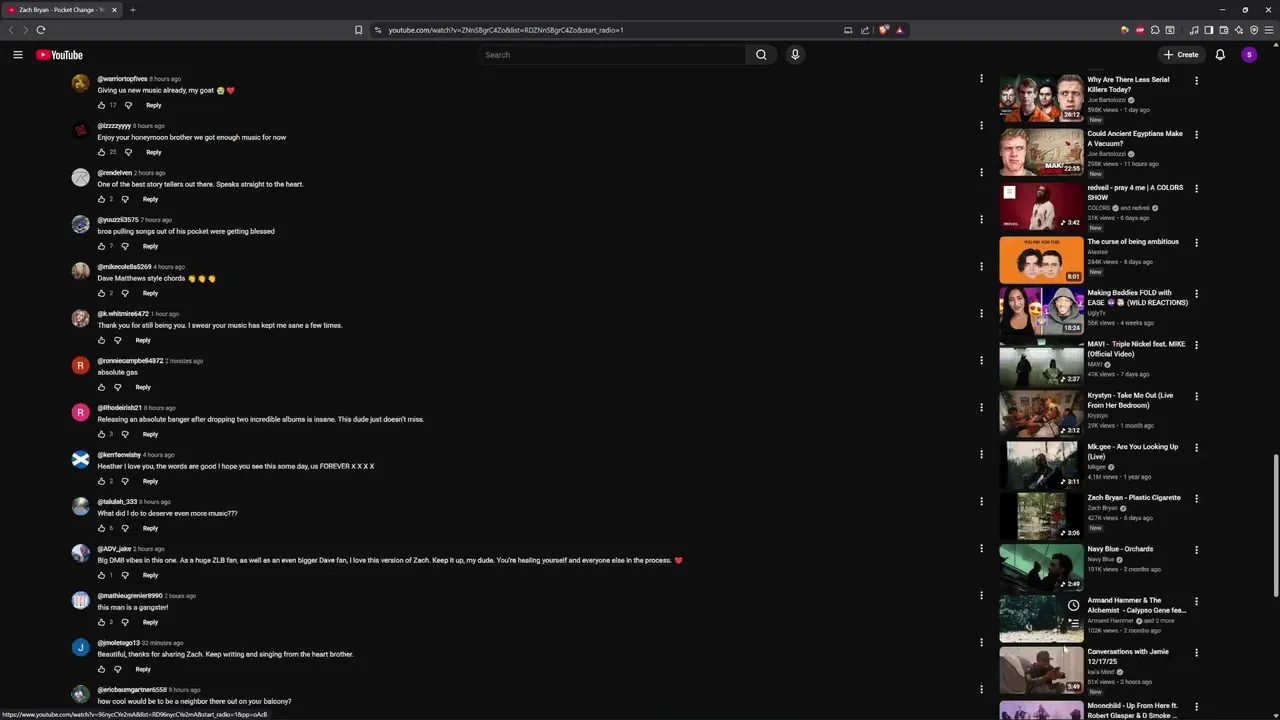
Task: Open @rendelven profile avatar
Action: point(80,177)
